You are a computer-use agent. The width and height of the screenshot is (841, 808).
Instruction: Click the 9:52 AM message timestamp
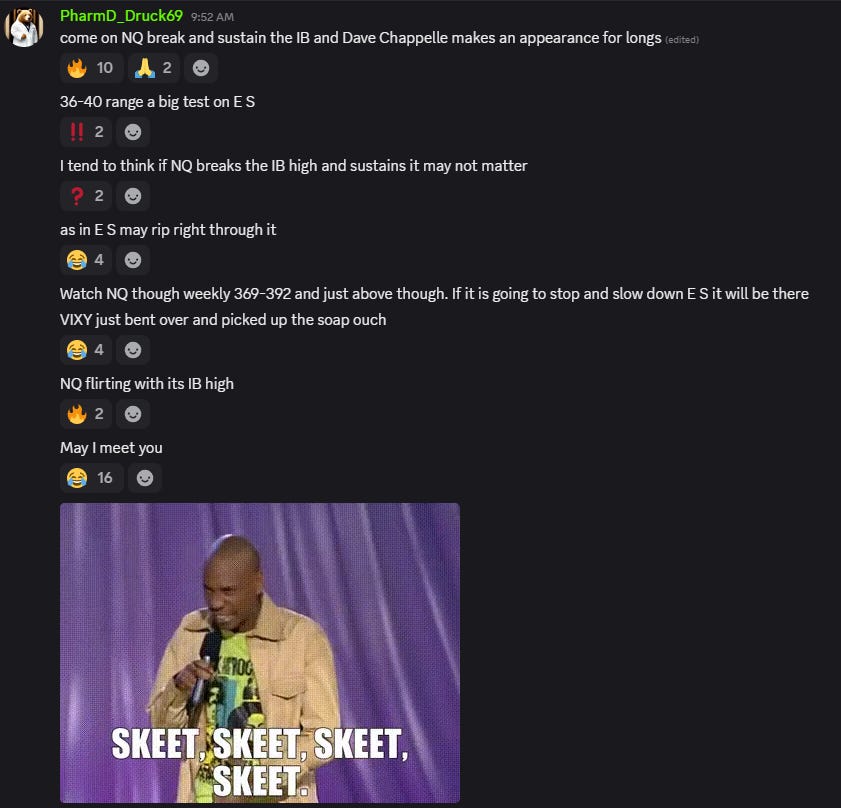click(x=212, y=17)
